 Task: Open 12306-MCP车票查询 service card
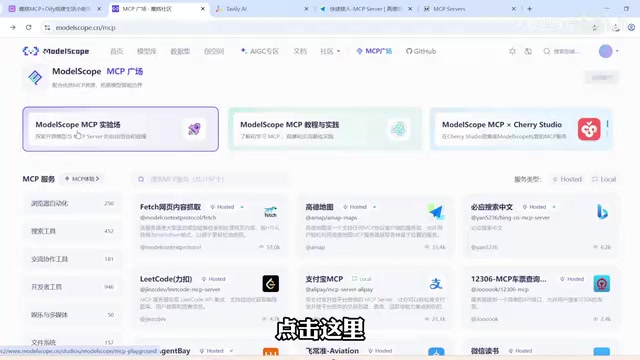click(541, 298)
